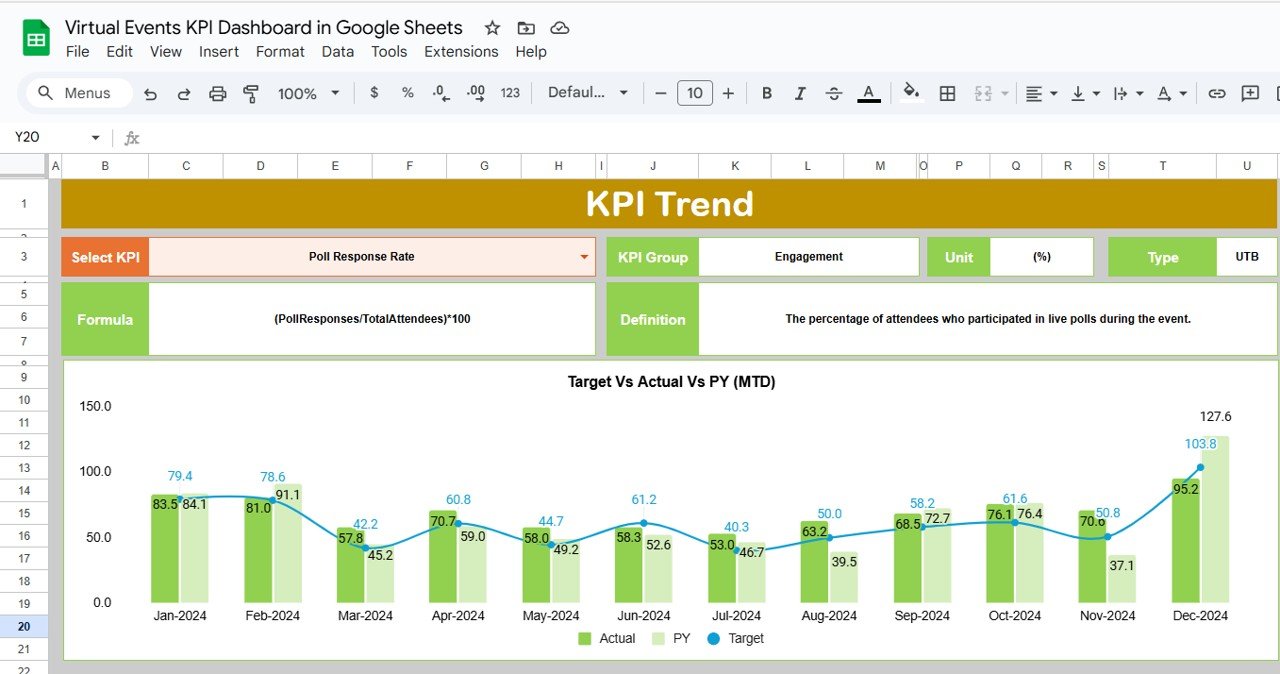Open the File menu

77,51
